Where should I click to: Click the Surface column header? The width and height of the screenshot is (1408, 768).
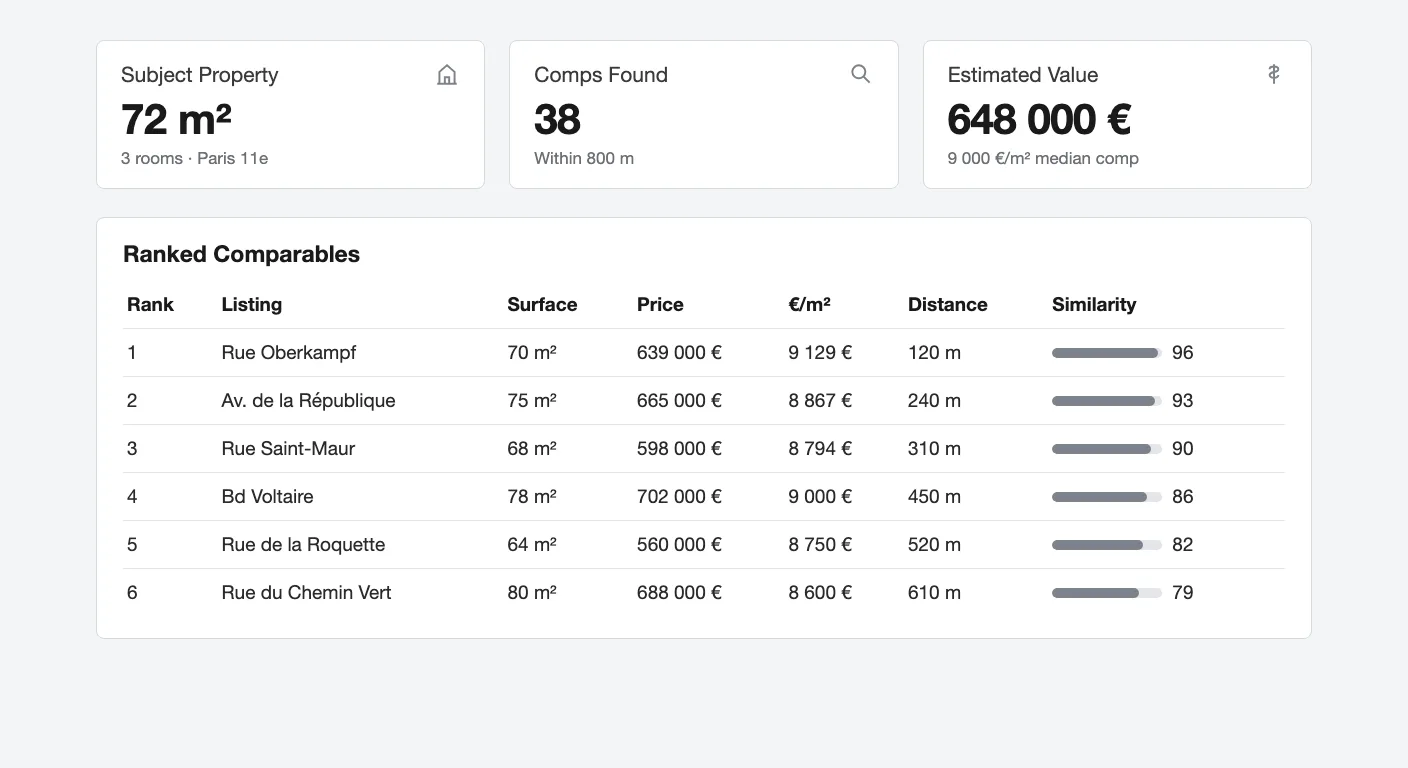coord(542,305)
